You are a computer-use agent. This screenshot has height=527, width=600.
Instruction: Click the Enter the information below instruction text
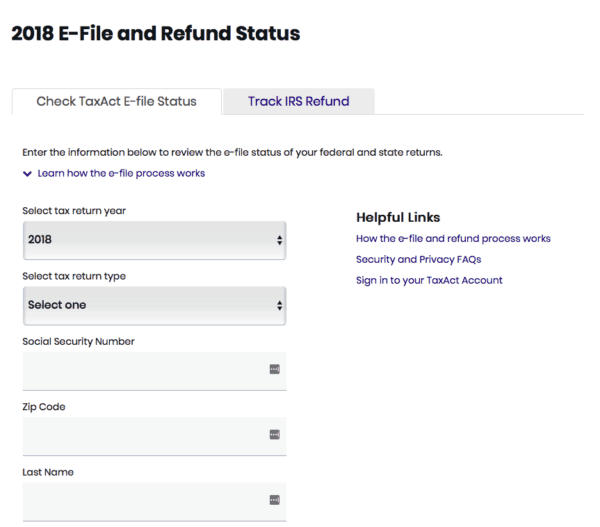[232, 152]
